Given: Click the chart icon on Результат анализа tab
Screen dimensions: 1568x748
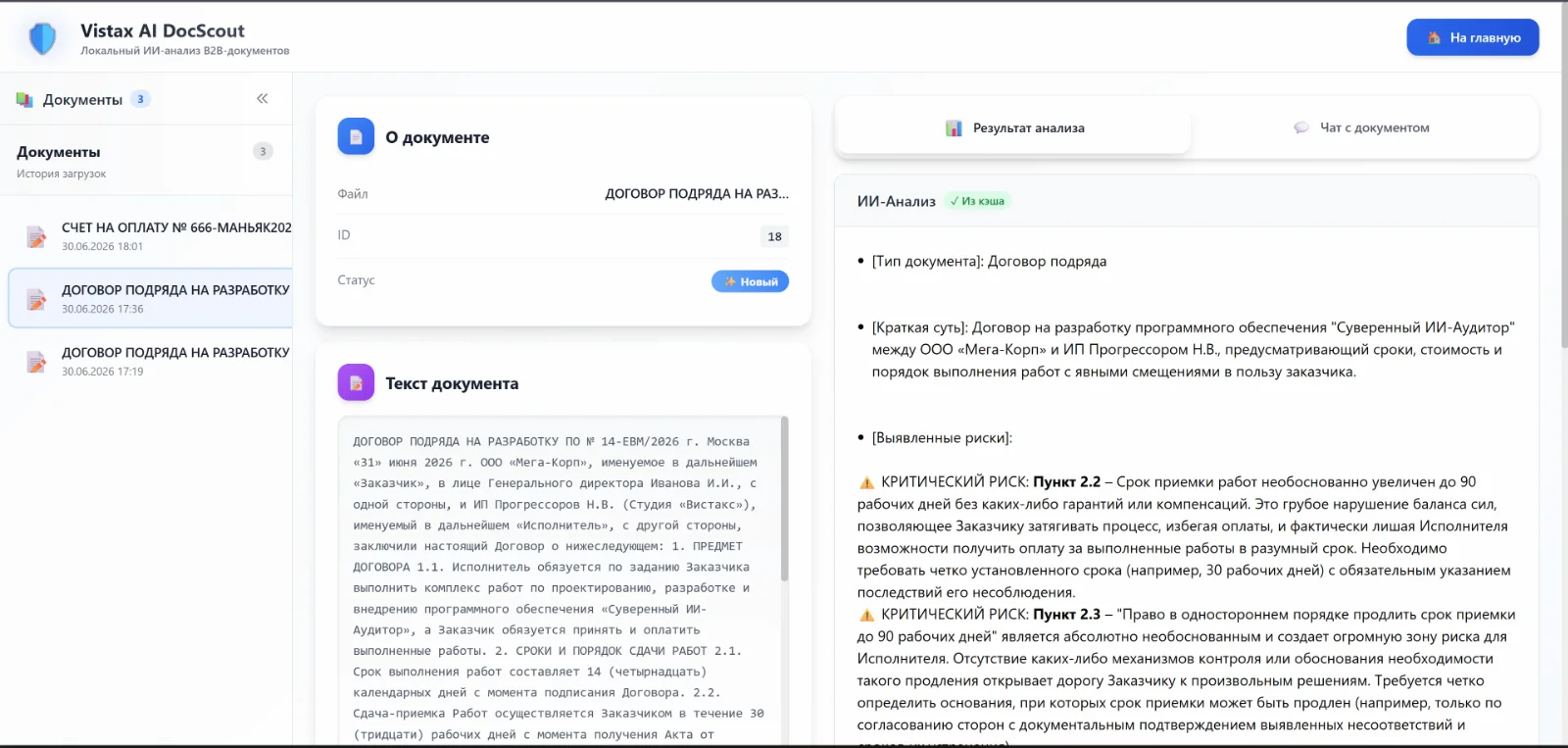Looking at the screenshot, I should click(954, 128).
